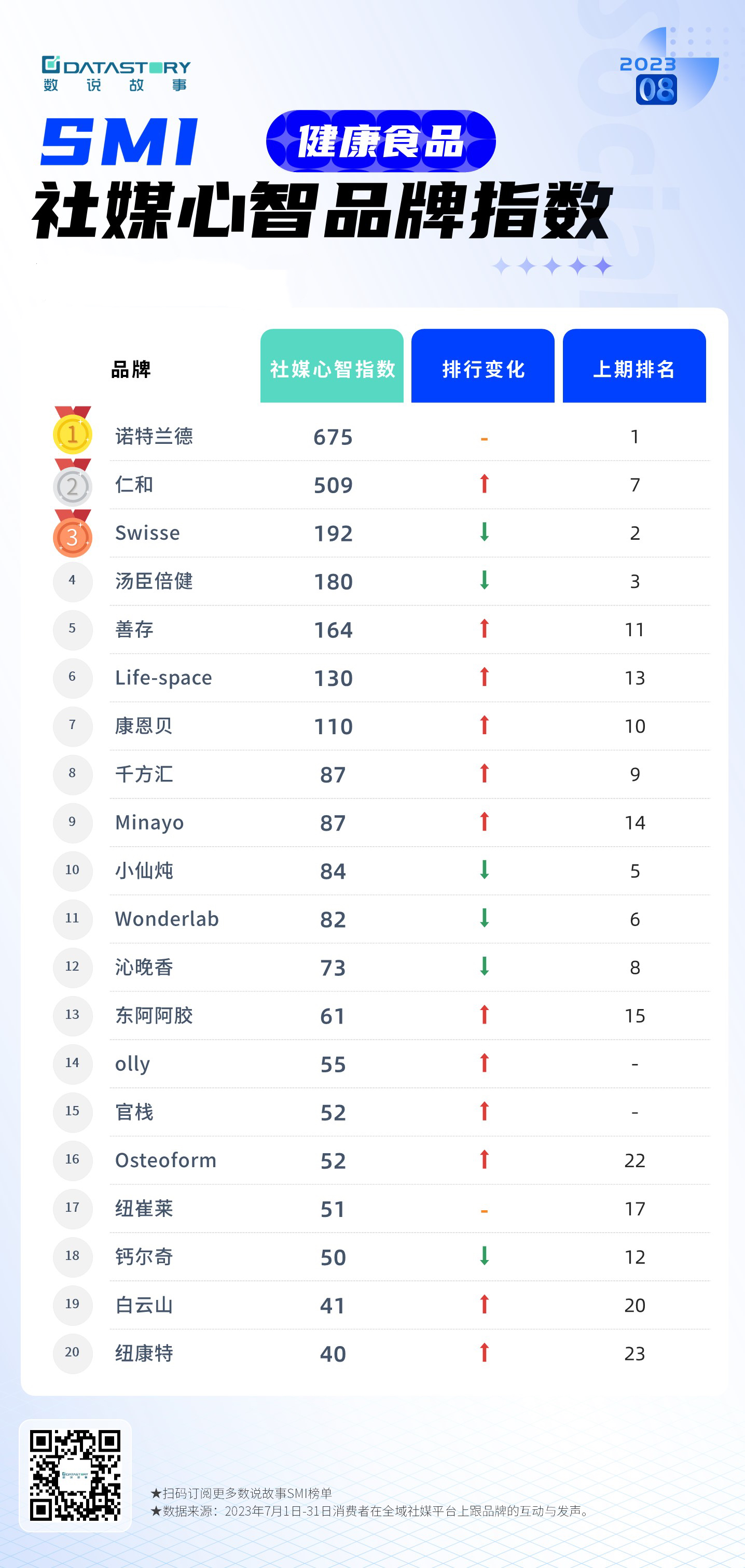Click the DataStory logo at top
Image resolution: width=745 pixels, height=1568 pixels.
[x=116, y=74]
